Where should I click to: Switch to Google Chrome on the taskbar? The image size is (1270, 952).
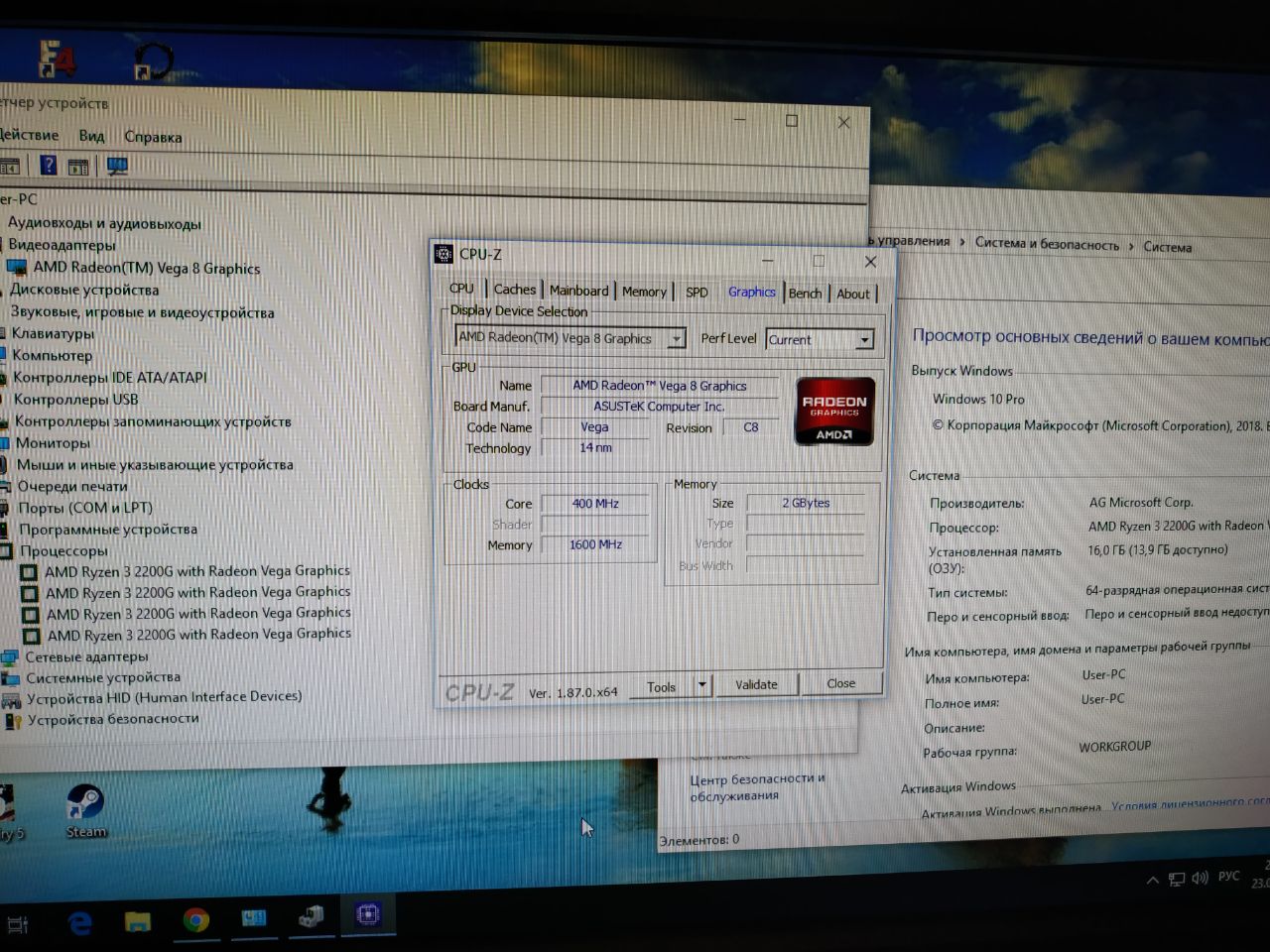195,920
